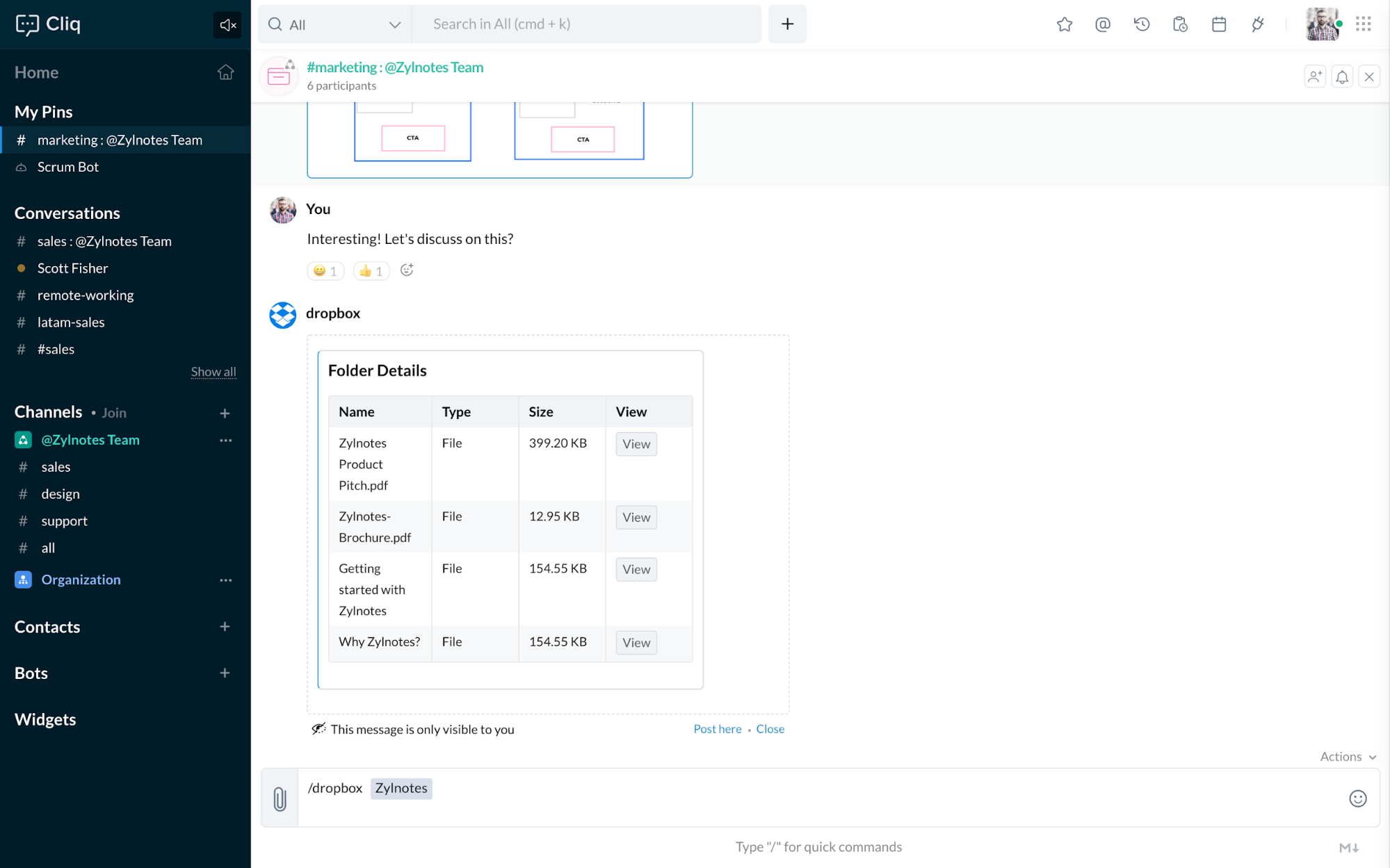Toggle the sound mute icon in the sidebar header
Screen dimensions: 1390x868
click(227, 25)
